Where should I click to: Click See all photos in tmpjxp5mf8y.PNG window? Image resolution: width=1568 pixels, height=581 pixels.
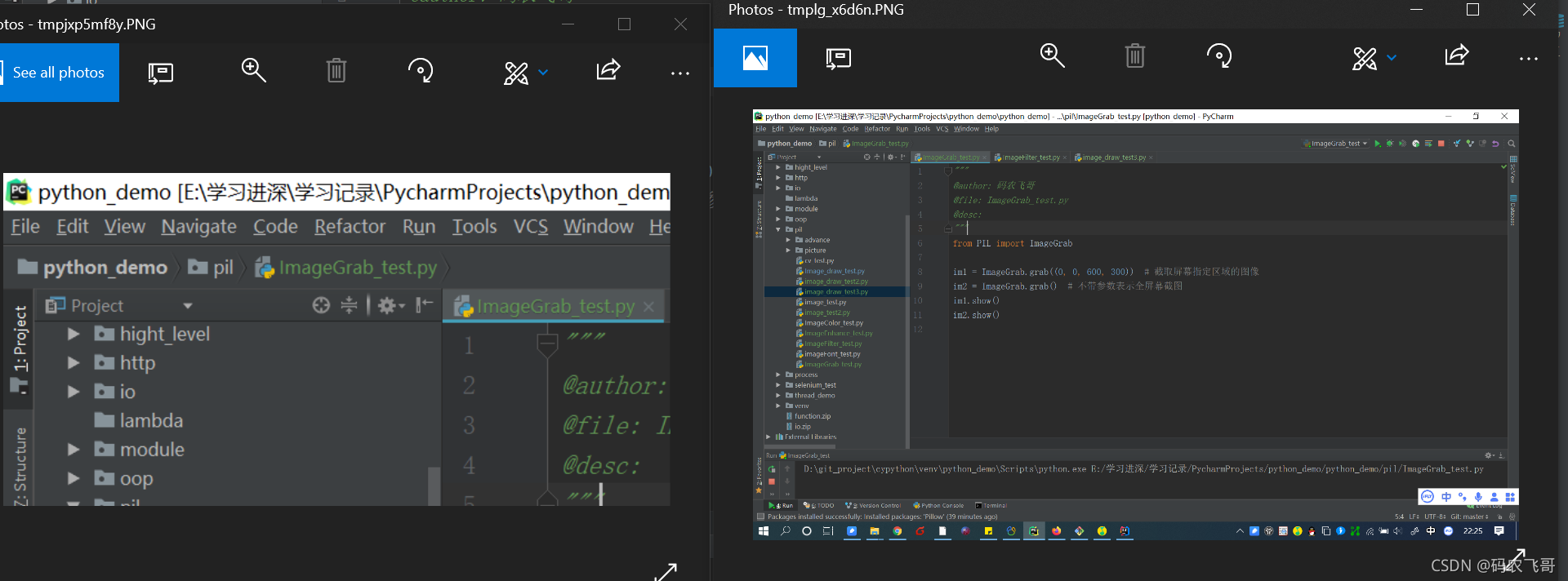click(59, 73)
